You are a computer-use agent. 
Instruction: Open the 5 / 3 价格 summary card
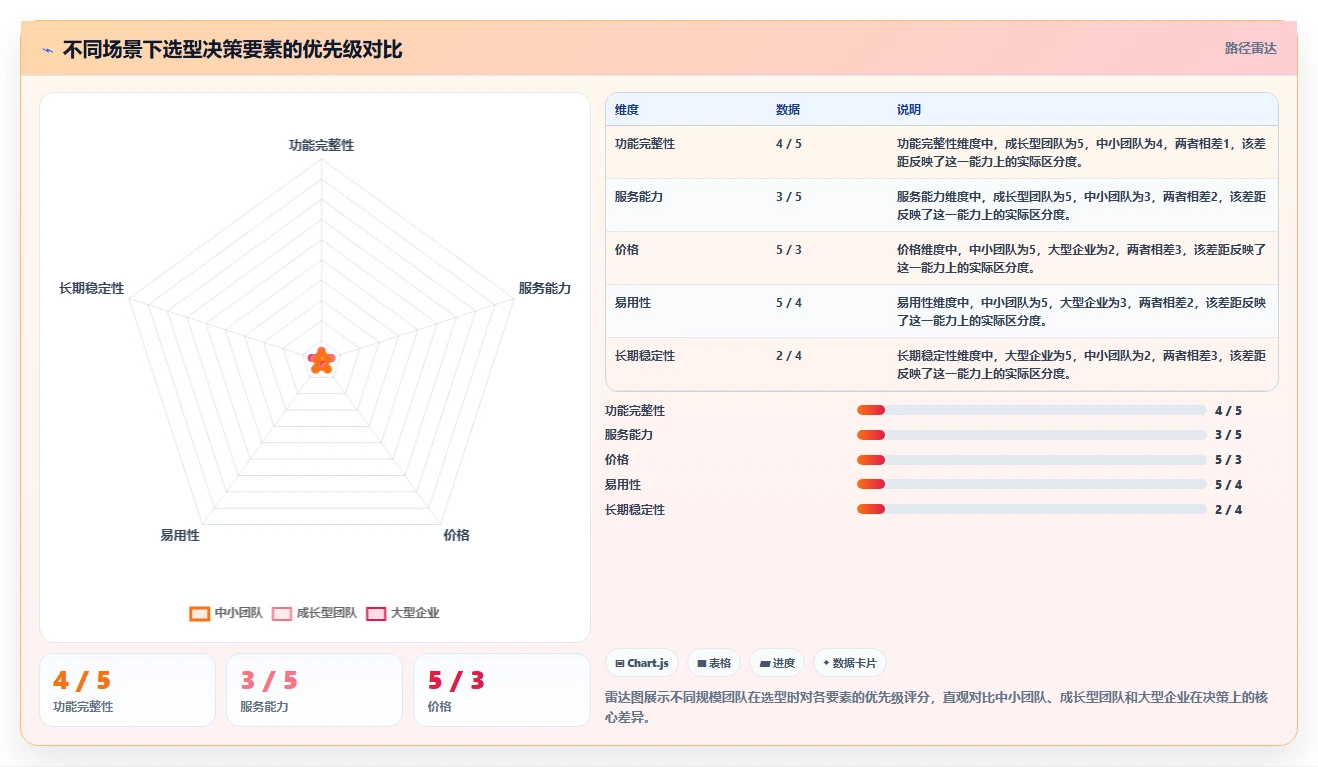point(502,690)
